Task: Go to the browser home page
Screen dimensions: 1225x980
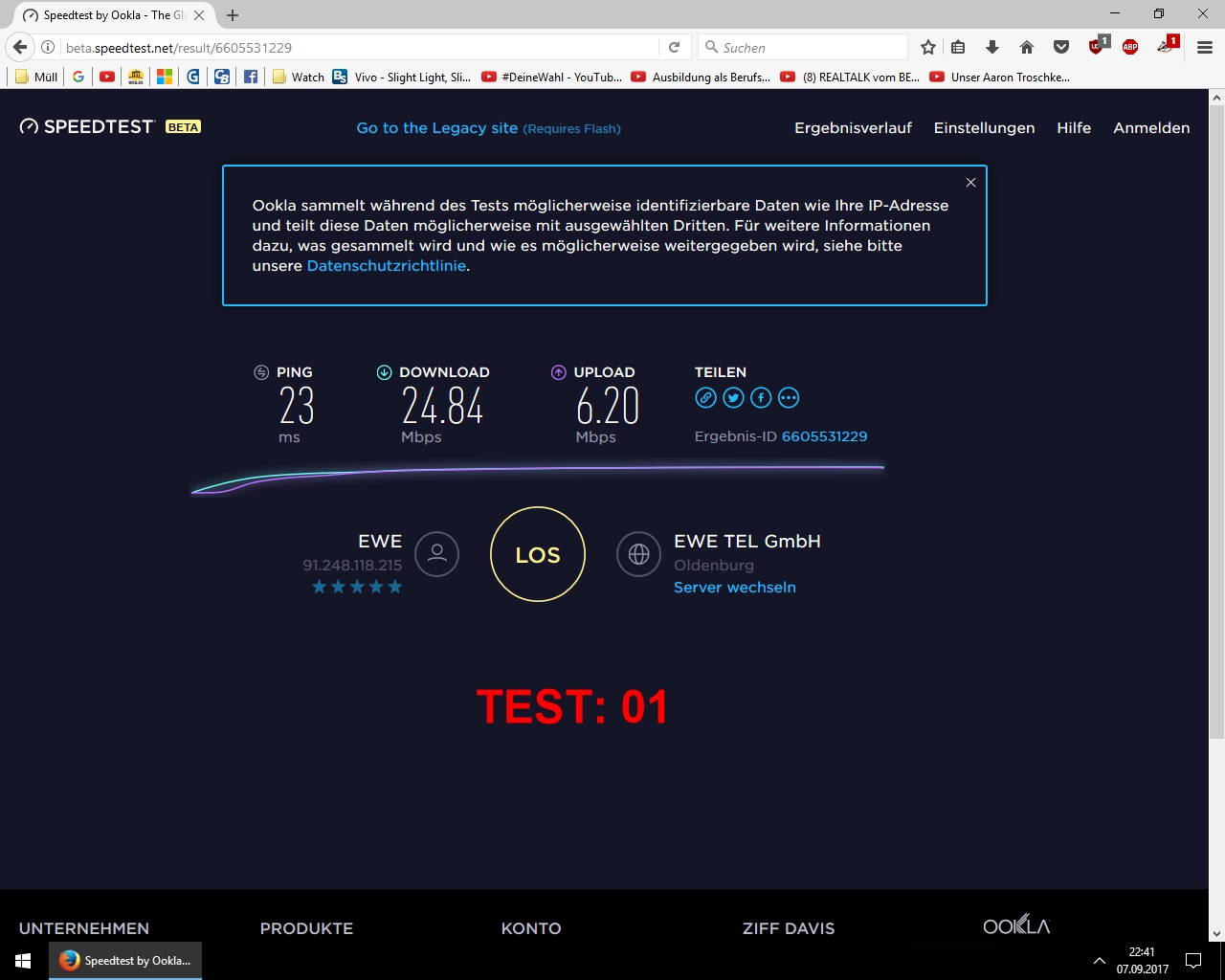Action: 1027,47
